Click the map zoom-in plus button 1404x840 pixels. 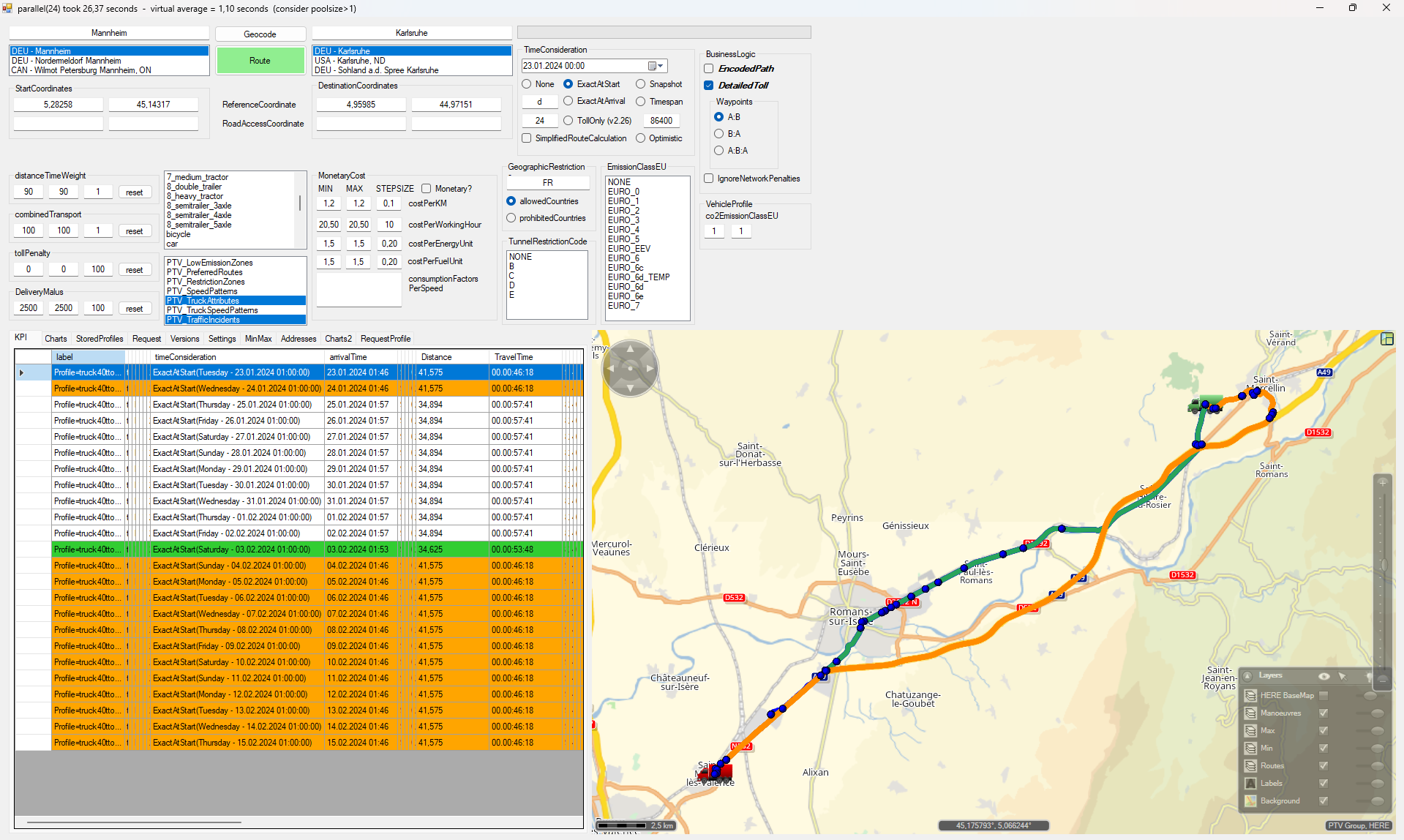tap(1382, 482)
